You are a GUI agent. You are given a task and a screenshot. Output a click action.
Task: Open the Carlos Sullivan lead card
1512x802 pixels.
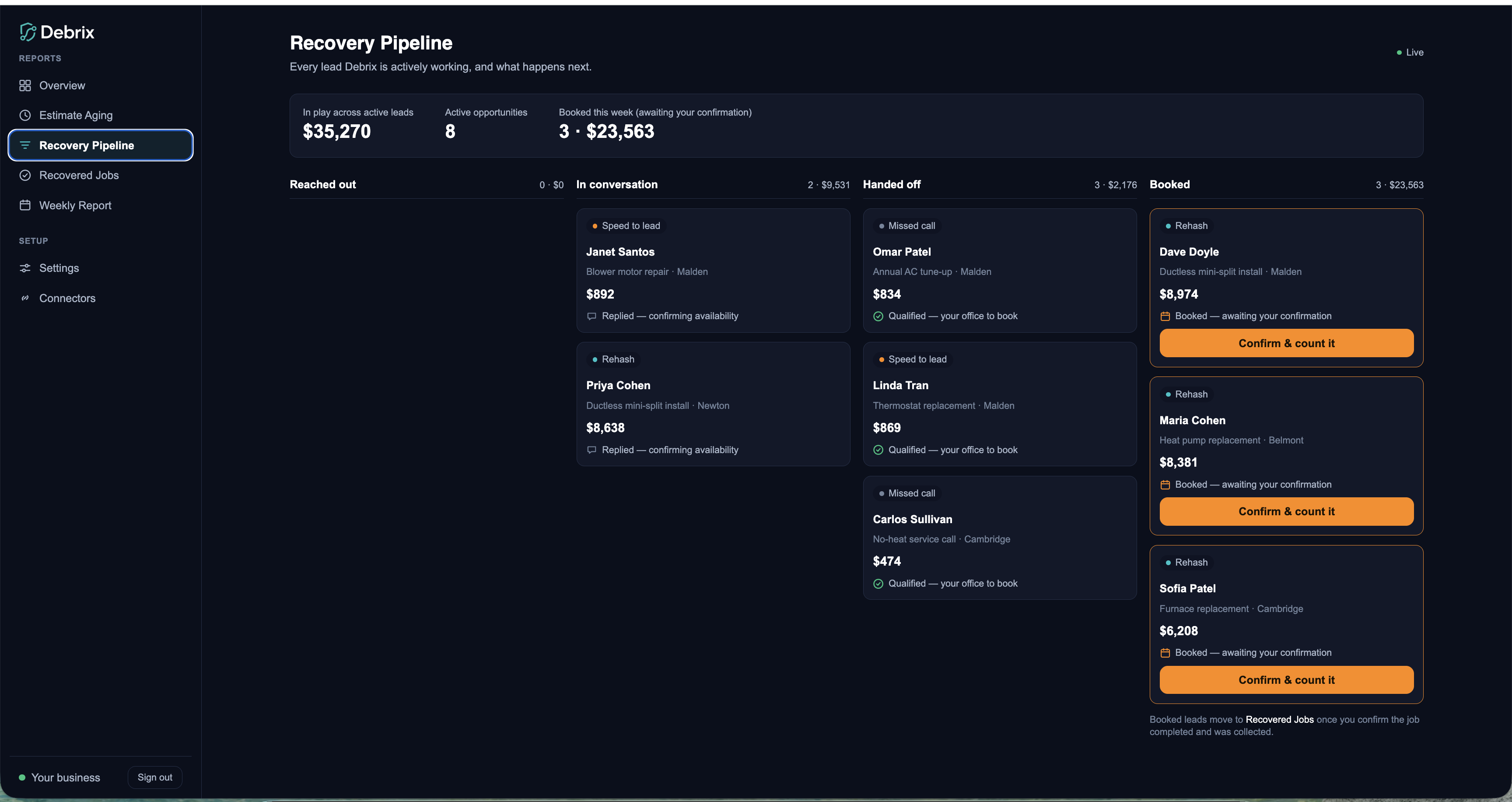(x=1000, y=538)
